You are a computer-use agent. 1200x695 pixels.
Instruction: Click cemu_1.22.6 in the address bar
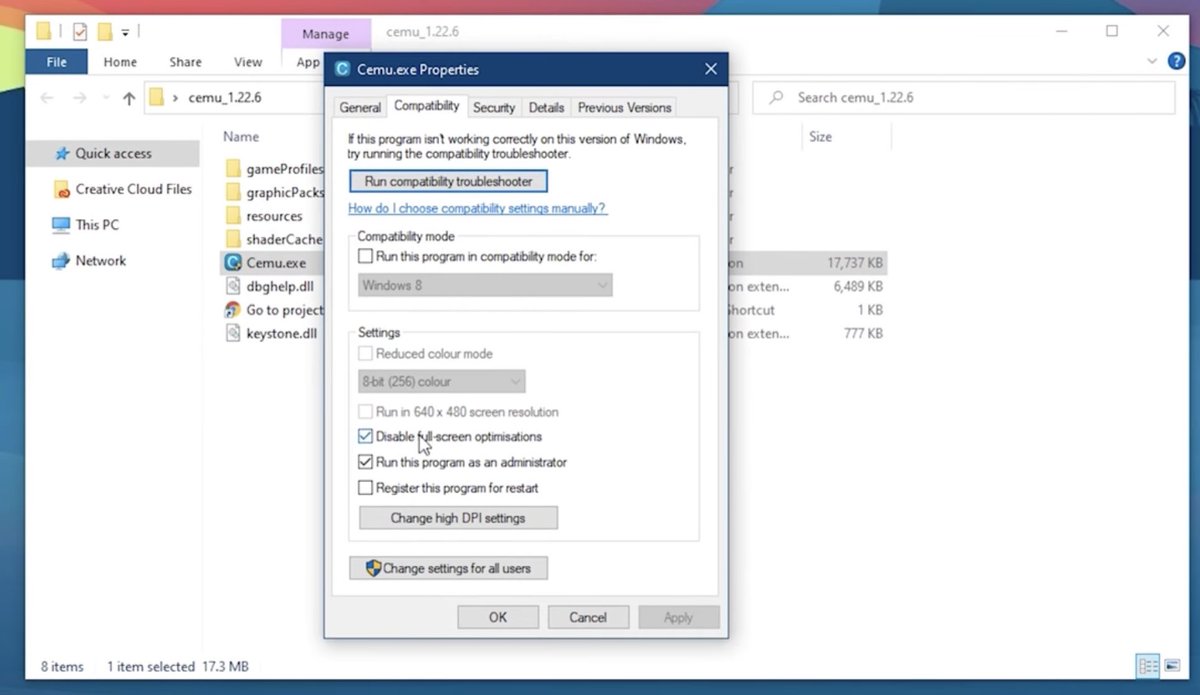coord(226,98)
